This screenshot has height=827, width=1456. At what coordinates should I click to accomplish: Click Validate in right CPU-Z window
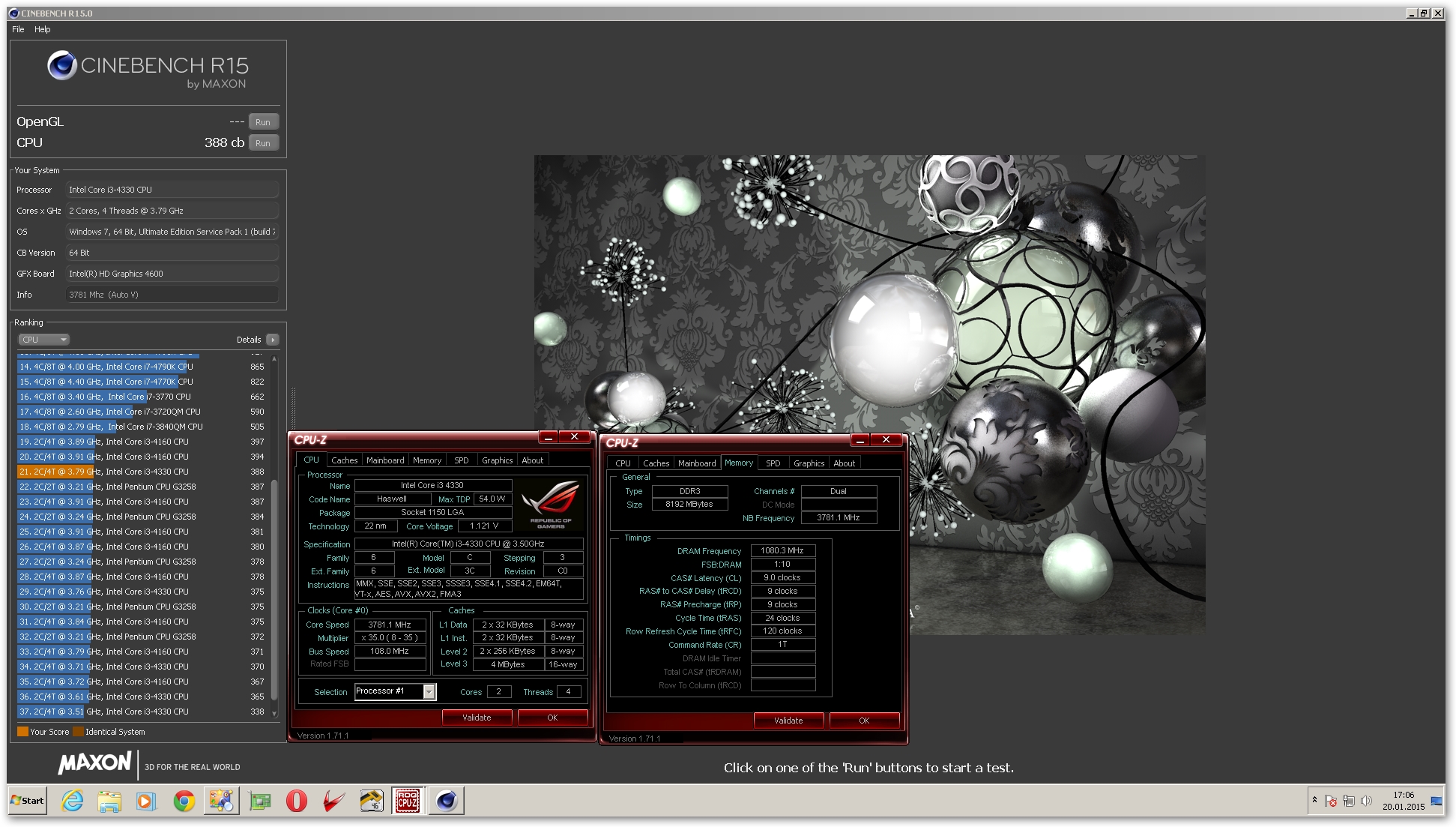click(788, 721)
